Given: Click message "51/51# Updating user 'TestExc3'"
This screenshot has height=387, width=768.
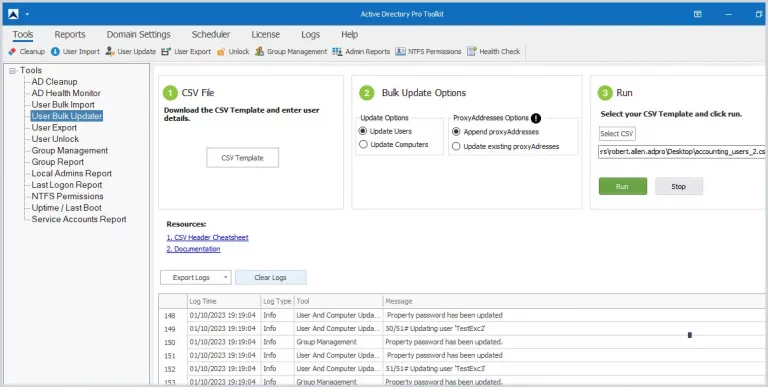Looking at the screenshot, I should 435,368.
